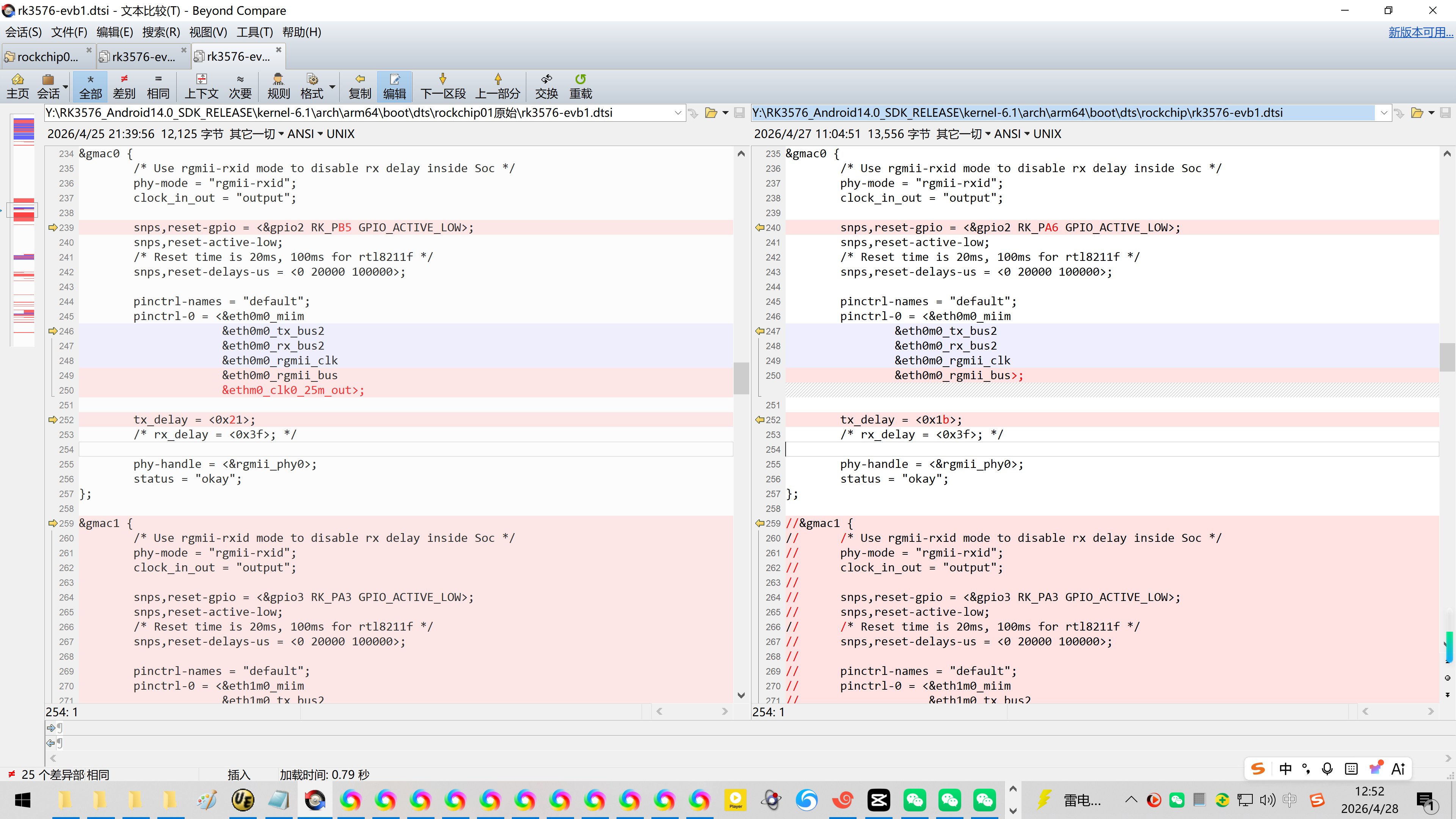Open the 搜索(R) menu
Viewport: 1456px width, 819px height.
click(160, 32)
